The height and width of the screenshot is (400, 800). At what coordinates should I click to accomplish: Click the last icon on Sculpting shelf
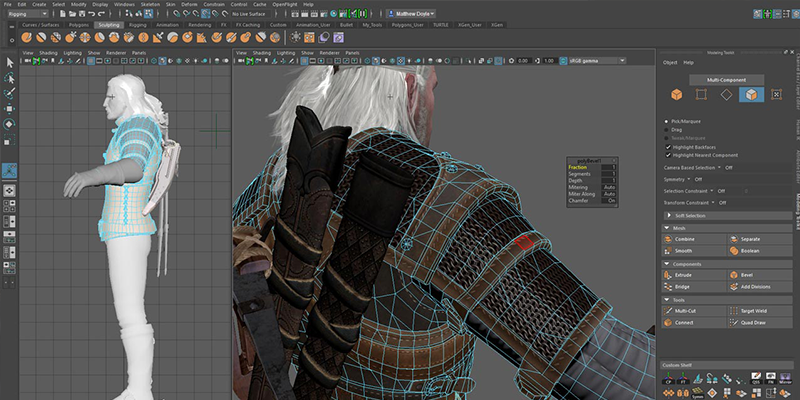[x=338, y=37]
